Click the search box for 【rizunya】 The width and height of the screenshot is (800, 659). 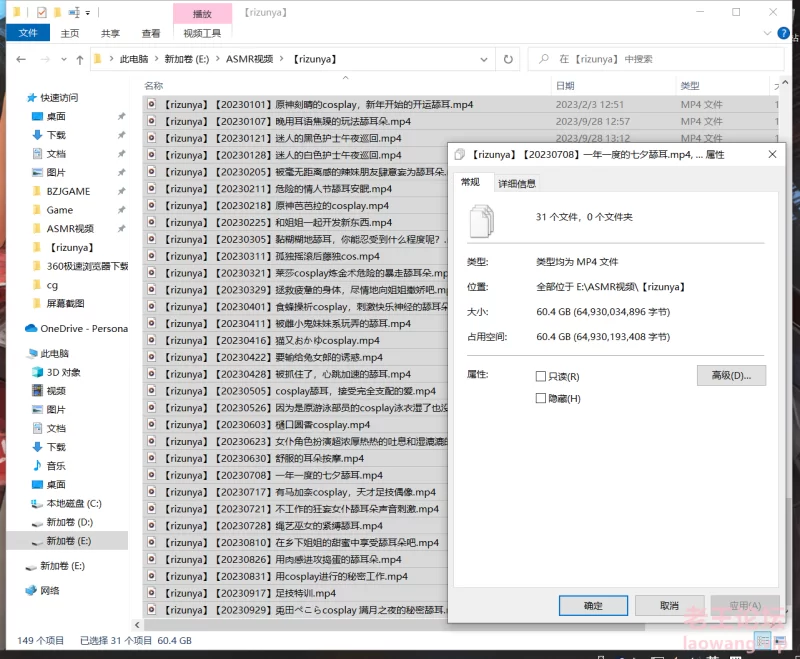click(x=656, y=59)
